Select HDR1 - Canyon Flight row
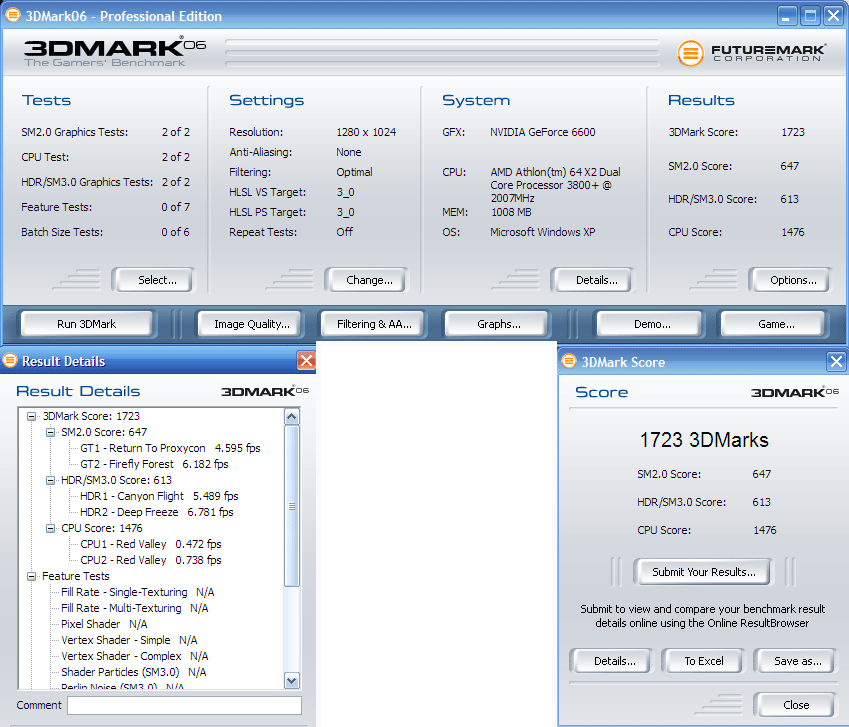Viewport: 849px width, 727px height. click(x=159, y=496)
